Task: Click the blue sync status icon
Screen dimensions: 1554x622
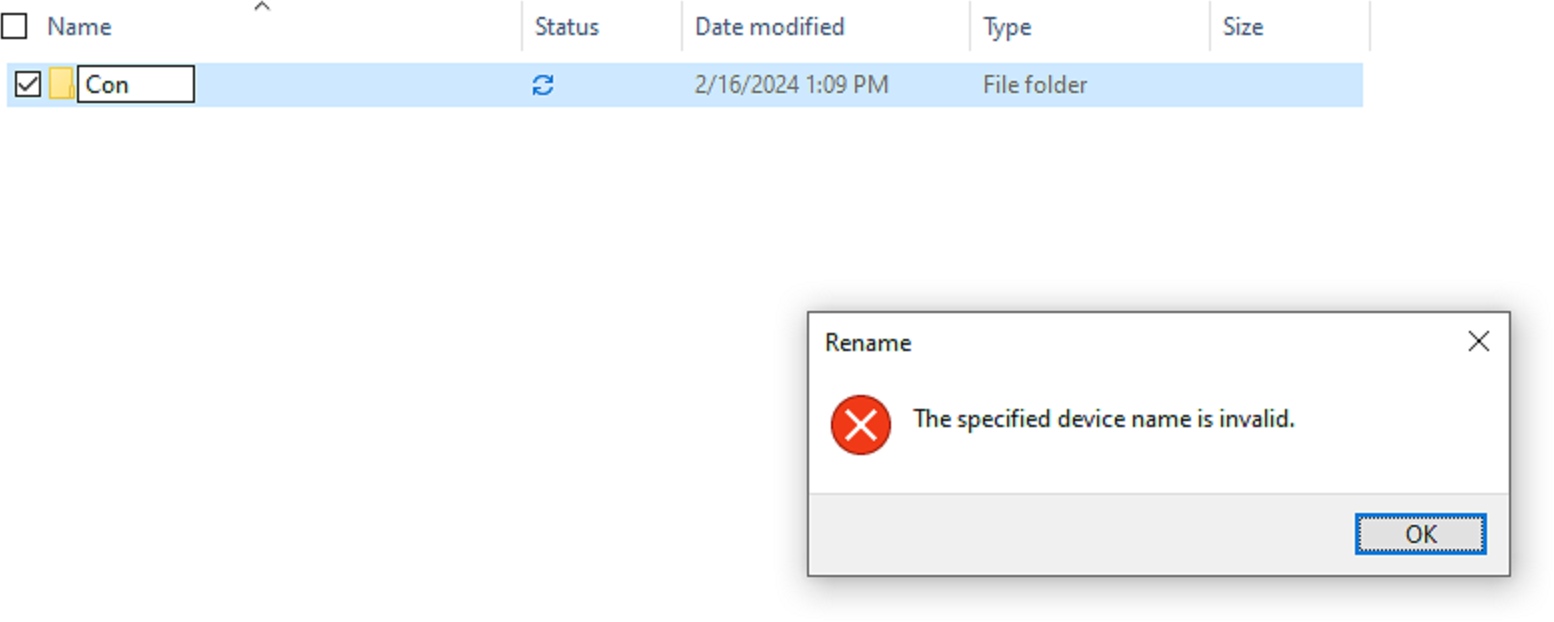Action: [x=543, y=86]
